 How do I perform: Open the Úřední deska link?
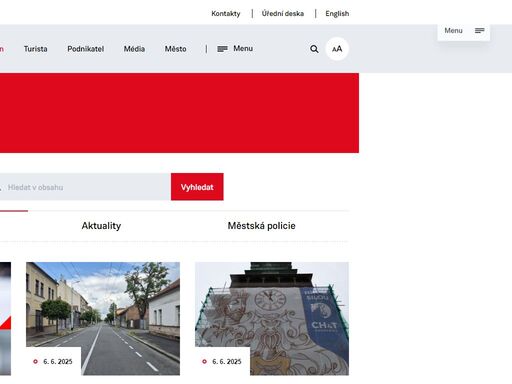[283, 14]
